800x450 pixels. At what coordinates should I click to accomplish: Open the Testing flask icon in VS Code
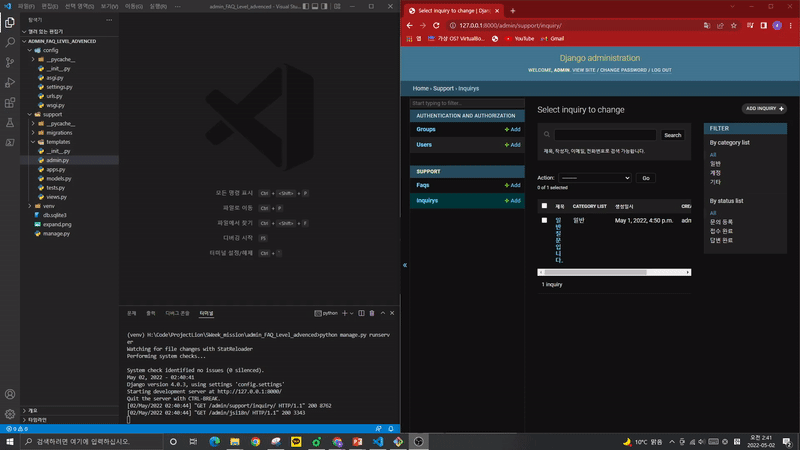(x=10, y=122)
